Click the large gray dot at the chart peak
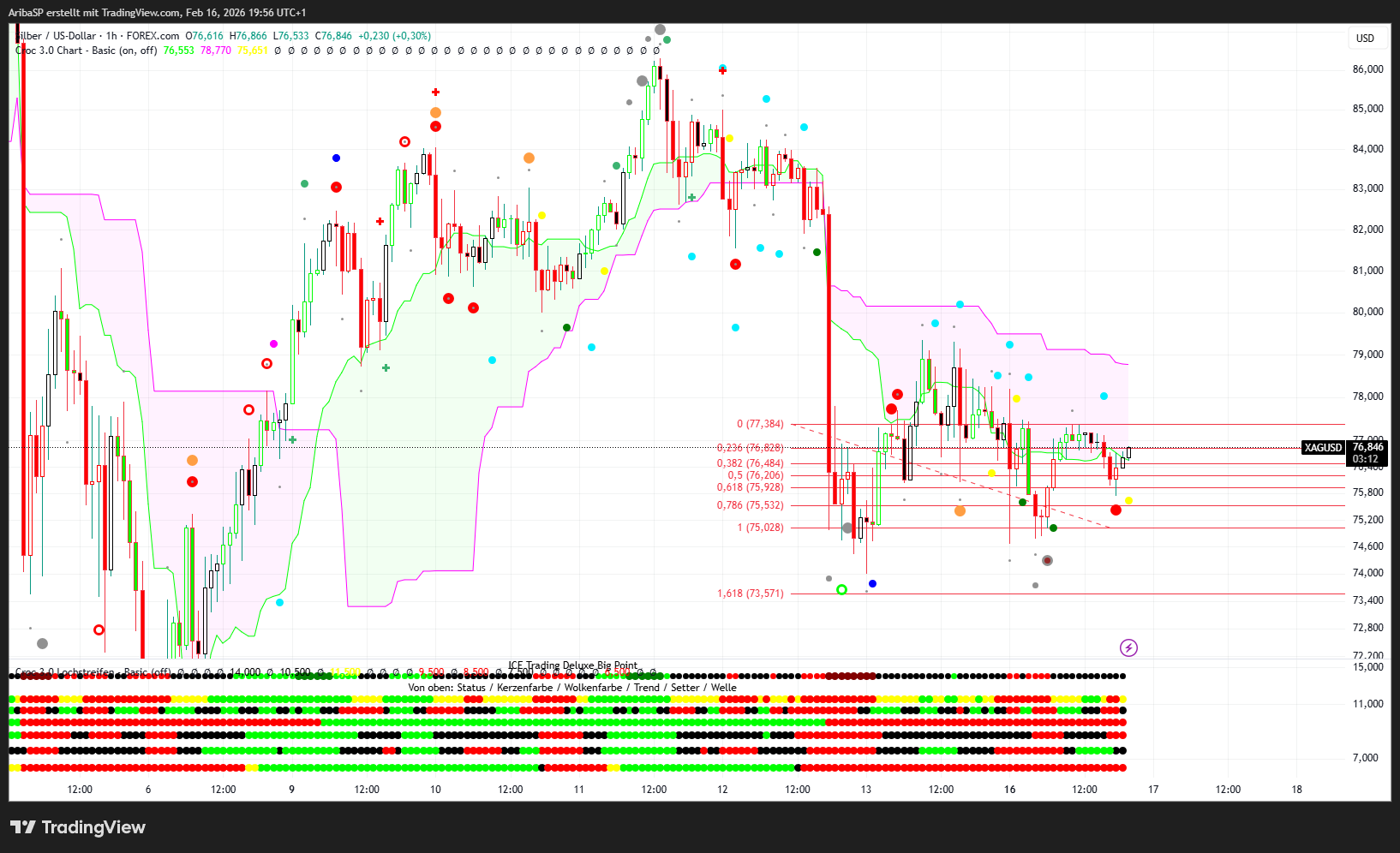 pyautogui.click(x=660, y=30)
